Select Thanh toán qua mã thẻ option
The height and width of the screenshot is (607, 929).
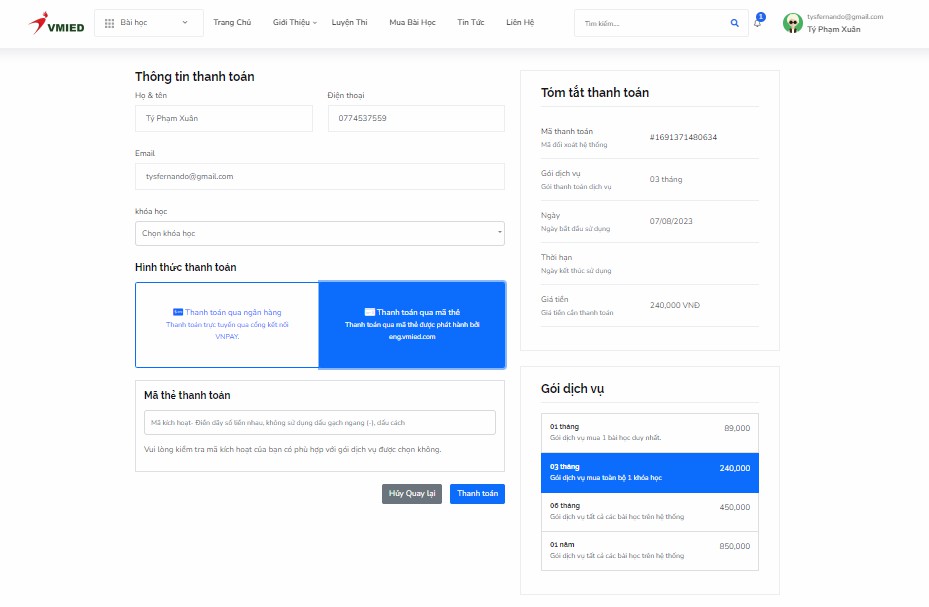412,325
